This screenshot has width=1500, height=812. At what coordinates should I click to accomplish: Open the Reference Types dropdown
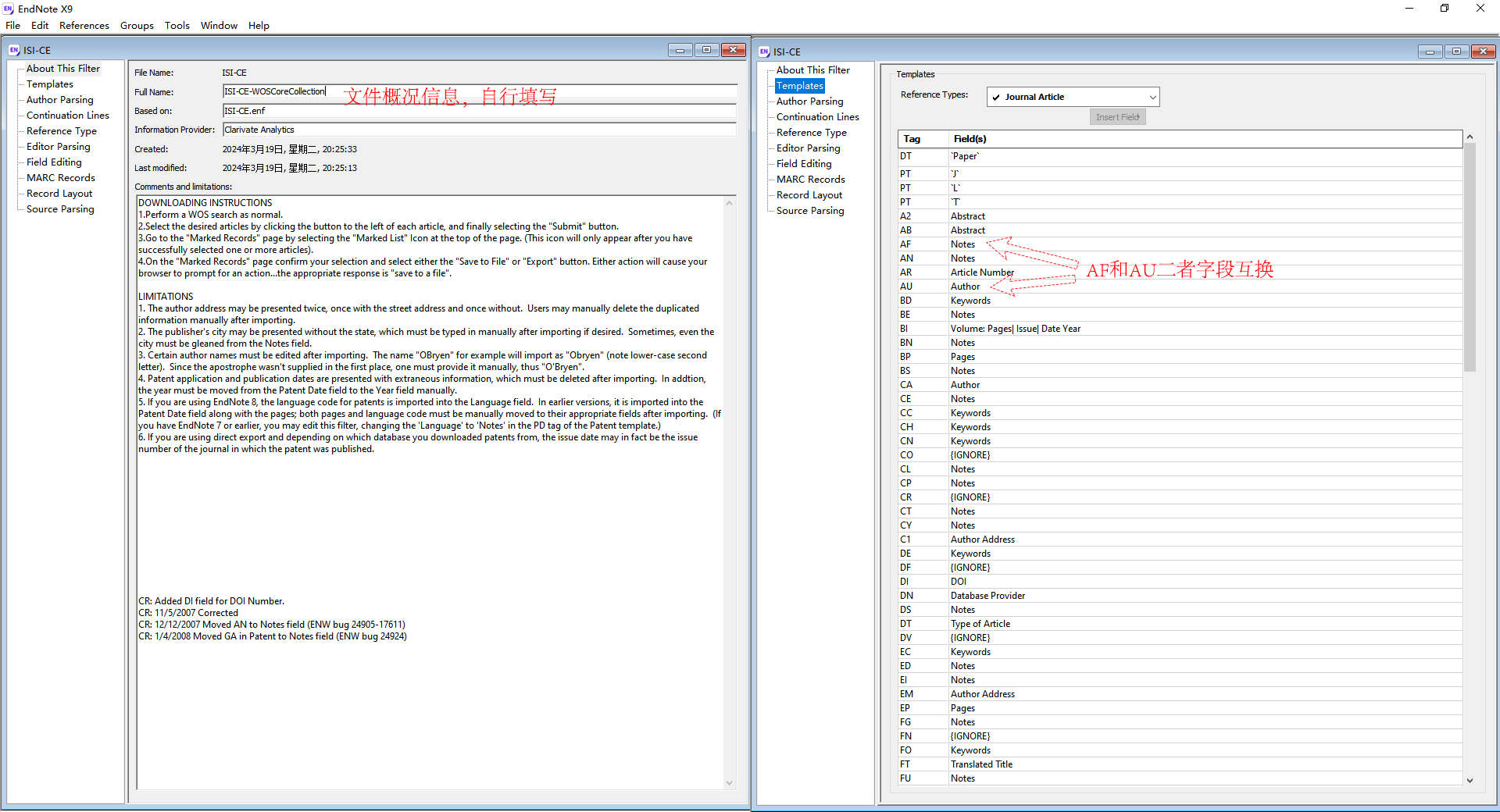[1073, 97]
